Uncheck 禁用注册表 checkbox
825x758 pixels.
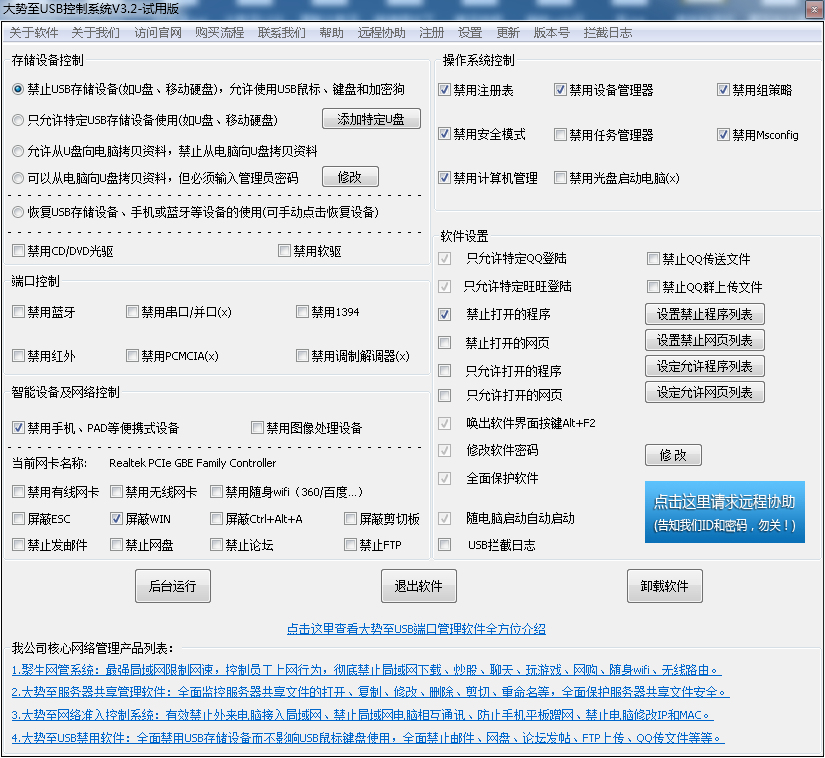click(x=445, y=90)
